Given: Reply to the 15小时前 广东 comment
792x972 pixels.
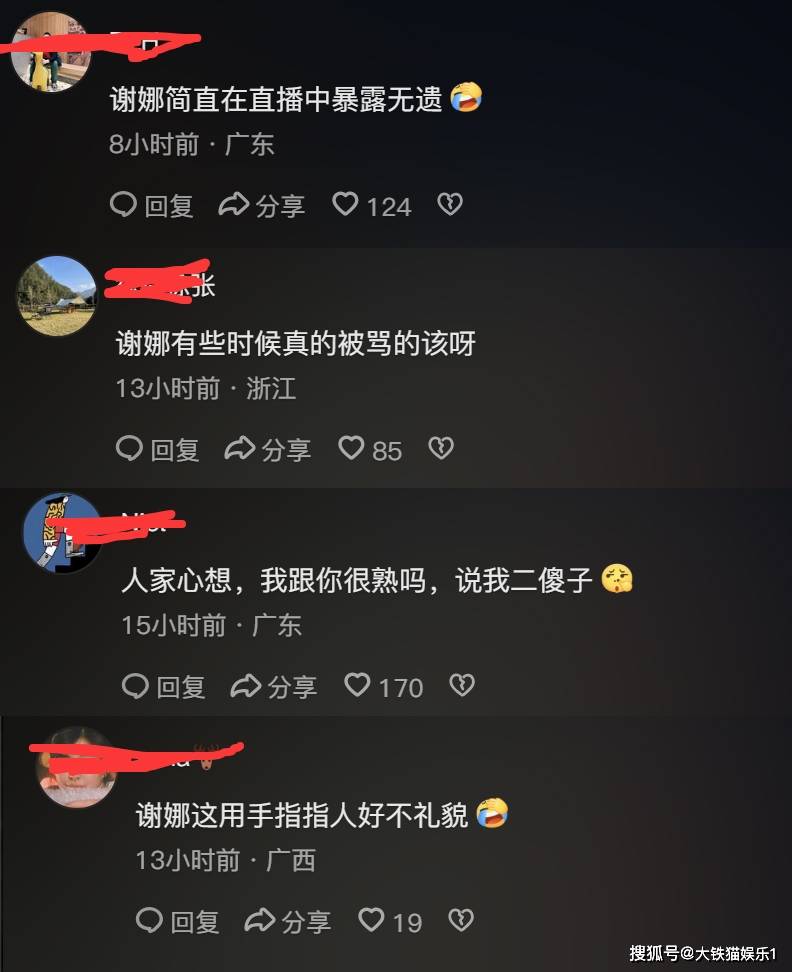Looking at the screenshot, I should pyautogui.click(x=164, y=686).
